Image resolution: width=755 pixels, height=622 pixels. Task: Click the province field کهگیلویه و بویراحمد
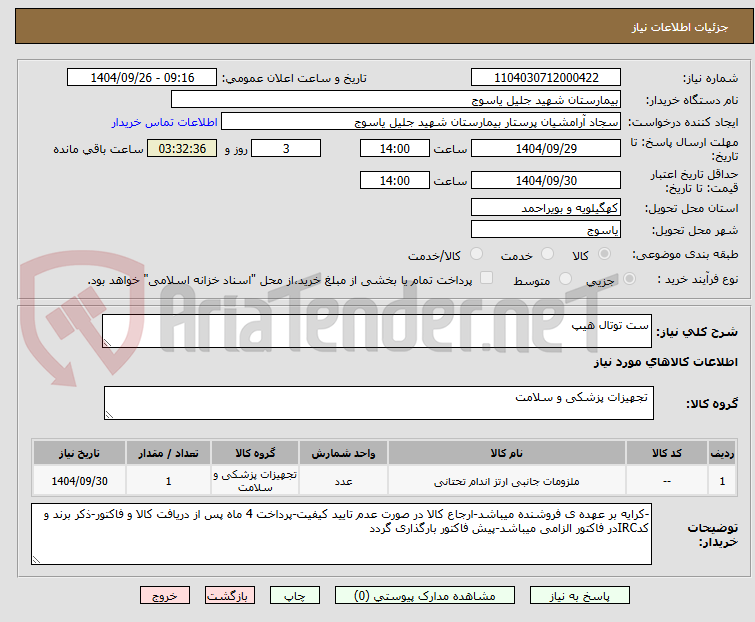[546, 207]
